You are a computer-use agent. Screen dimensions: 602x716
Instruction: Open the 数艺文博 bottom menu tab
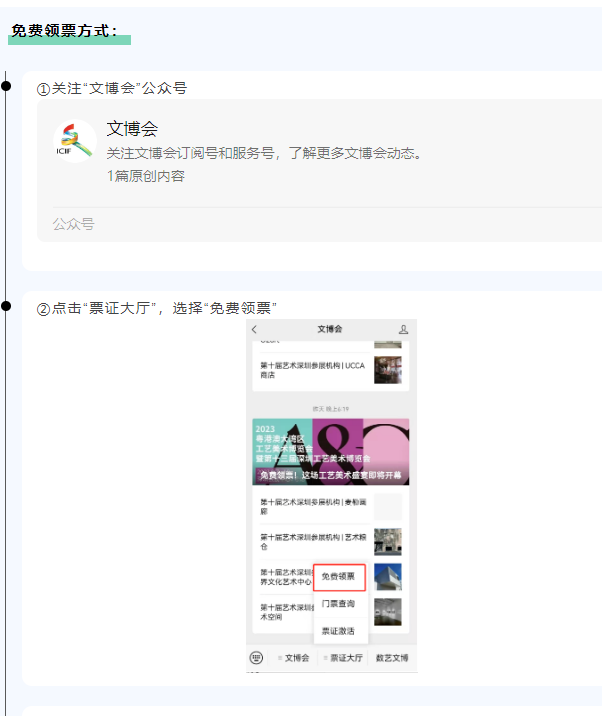click(392, 658)
